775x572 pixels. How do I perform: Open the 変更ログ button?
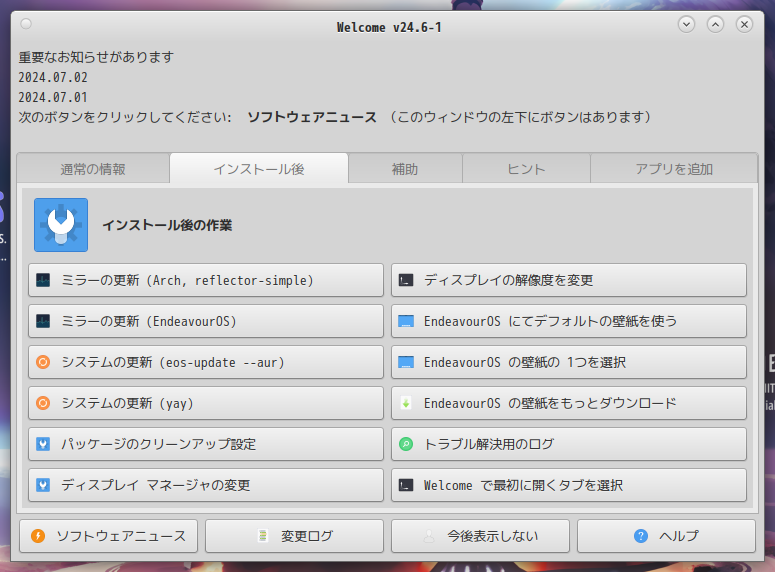click(x=294, y=536)
